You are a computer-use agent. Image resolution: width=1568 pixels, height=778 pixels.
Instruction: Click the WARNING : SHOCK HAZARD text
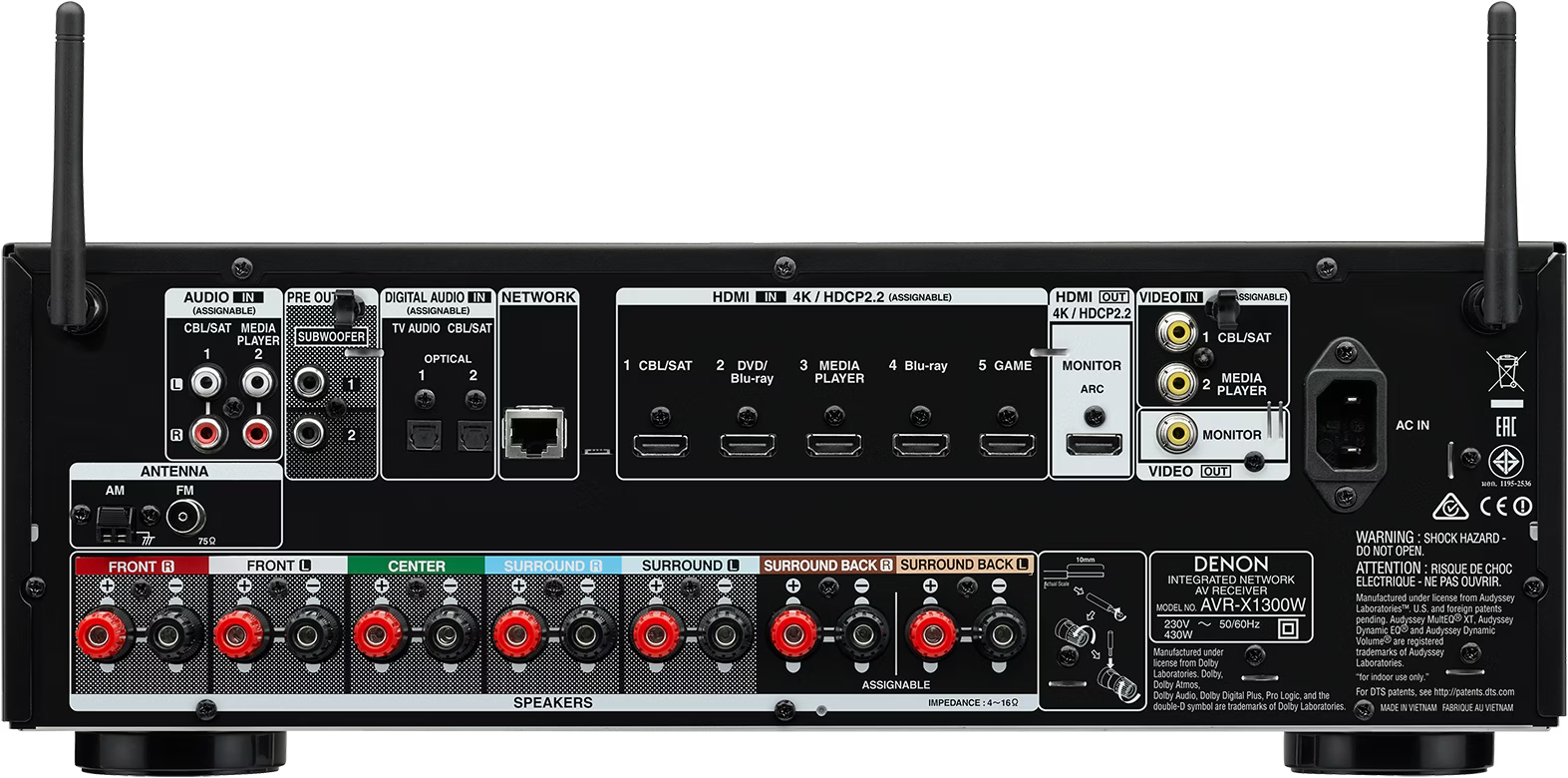[x=1429, y=538]
